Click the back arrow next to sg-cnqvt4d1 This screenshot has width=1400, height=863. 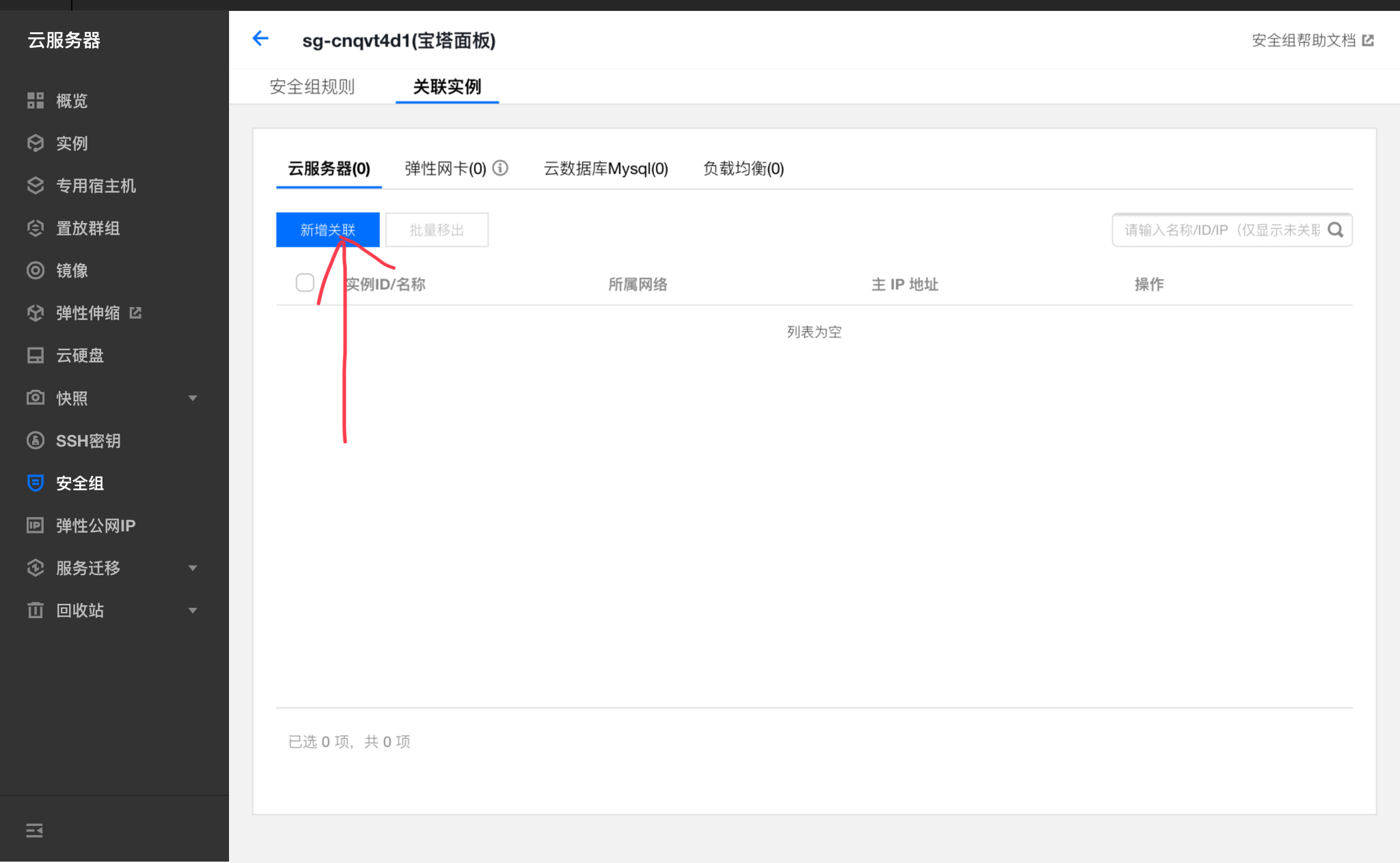coord(260,38)
